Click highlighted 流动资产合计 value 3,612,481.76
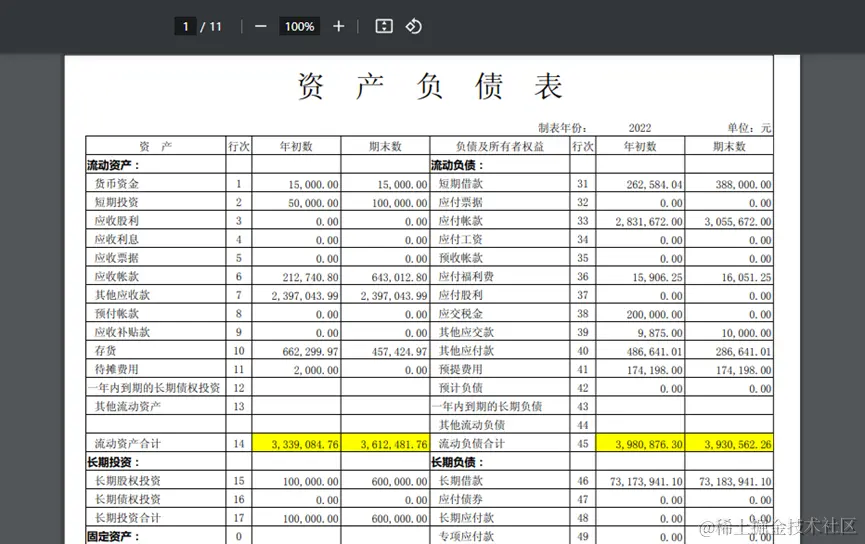The height and width of the screenshot is (544, 865). (394, 444)
